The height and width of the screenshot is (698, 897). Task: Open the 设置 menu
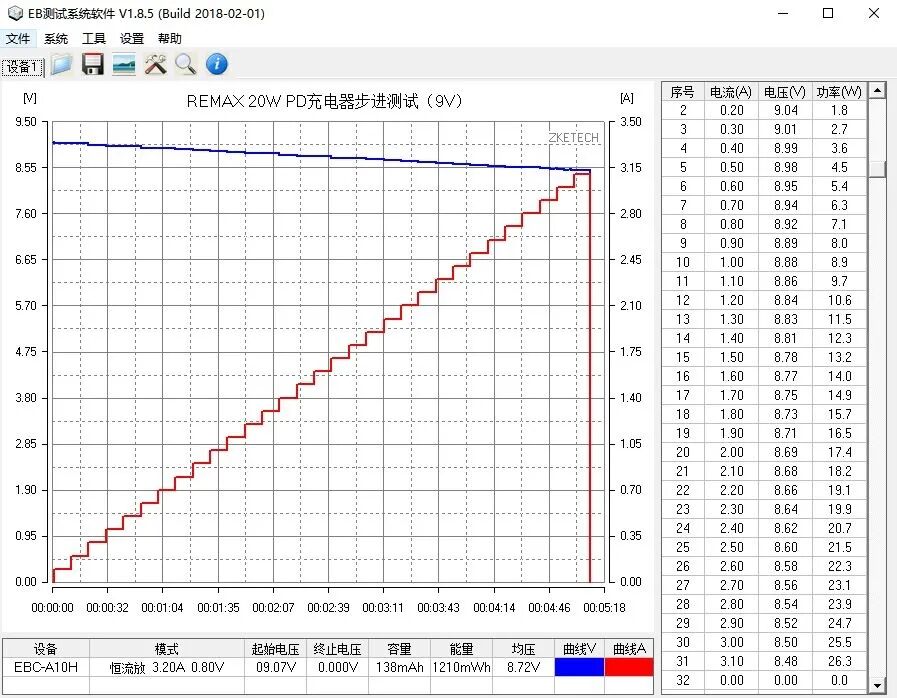(132, 39)
